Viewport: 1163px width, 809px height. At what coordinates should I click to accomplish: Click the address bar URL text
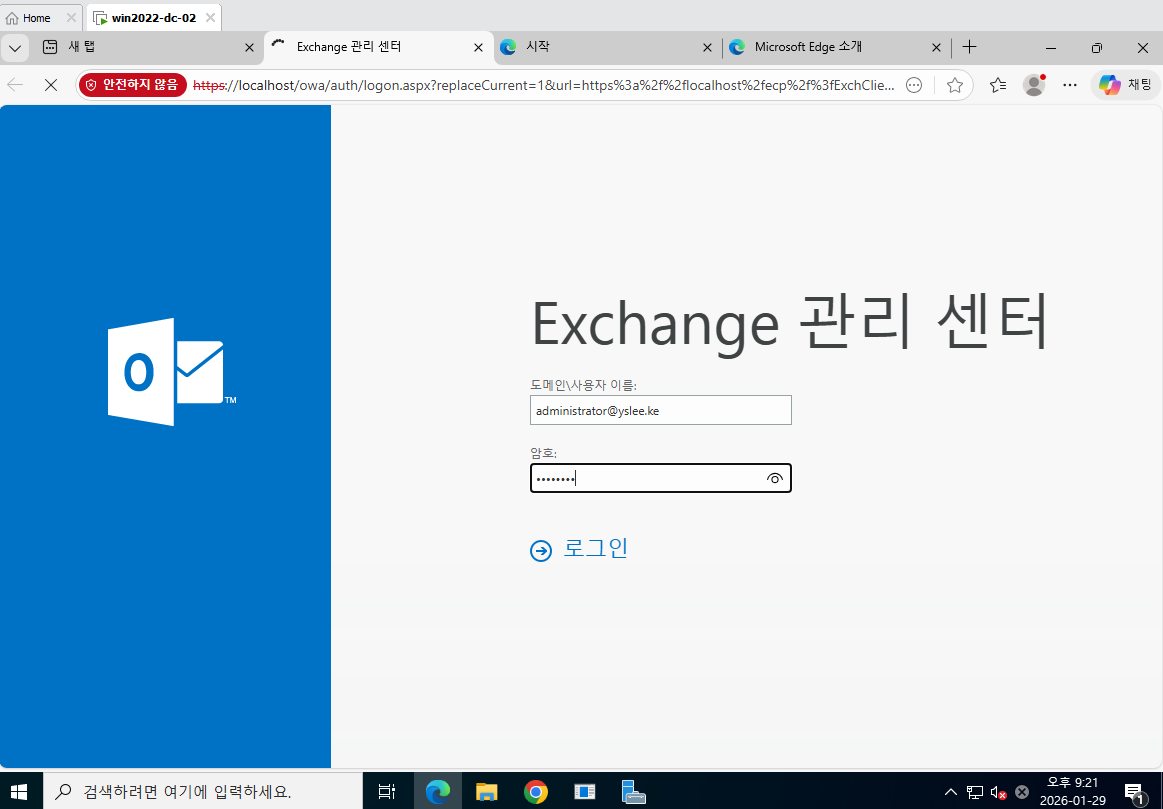coord(544,85)
